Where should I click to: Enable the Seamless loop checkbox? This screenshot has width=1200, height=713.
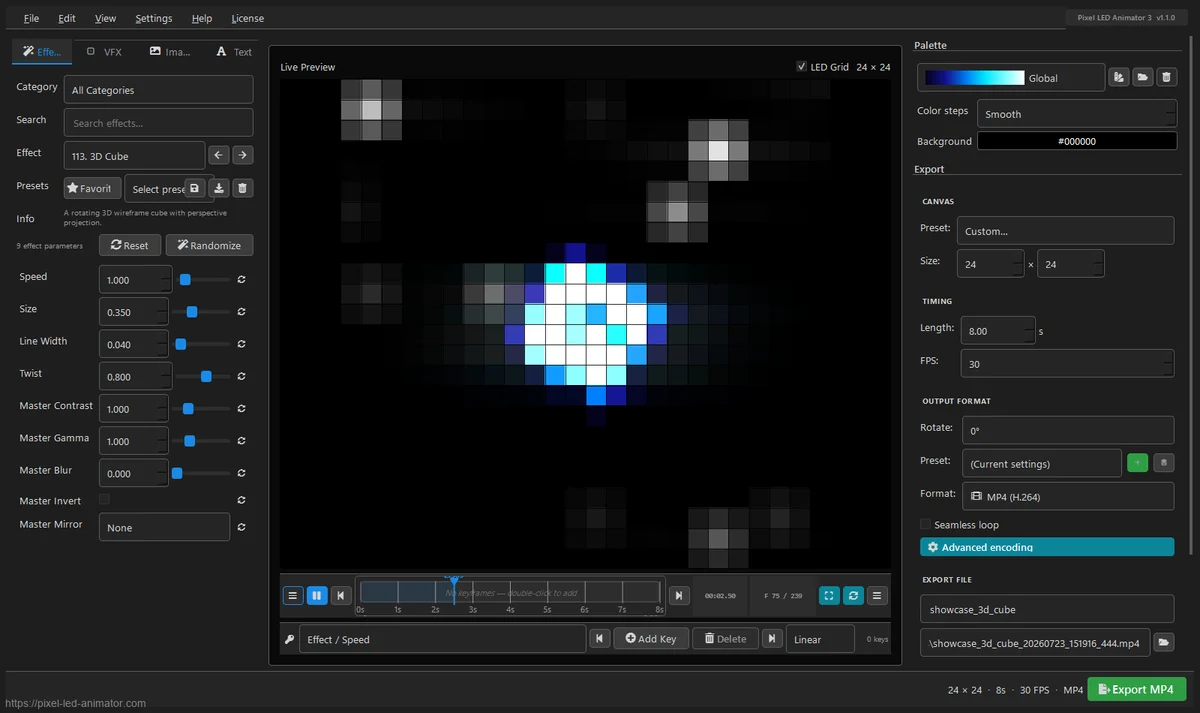coord(925,524)
